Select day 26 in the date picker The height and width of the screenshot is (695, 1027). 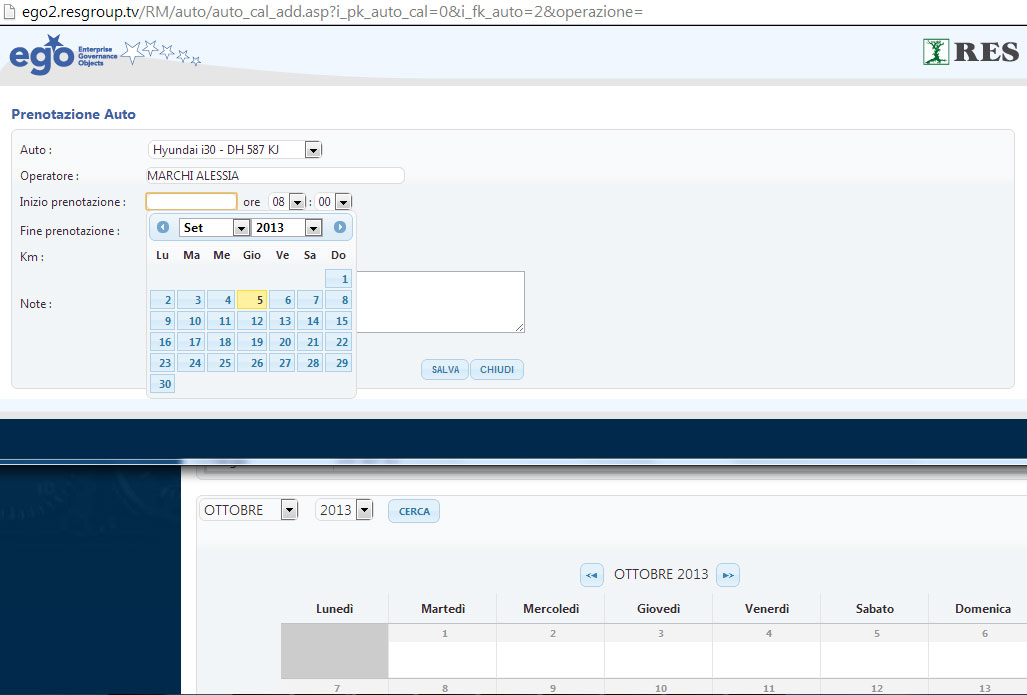[252, 362]
